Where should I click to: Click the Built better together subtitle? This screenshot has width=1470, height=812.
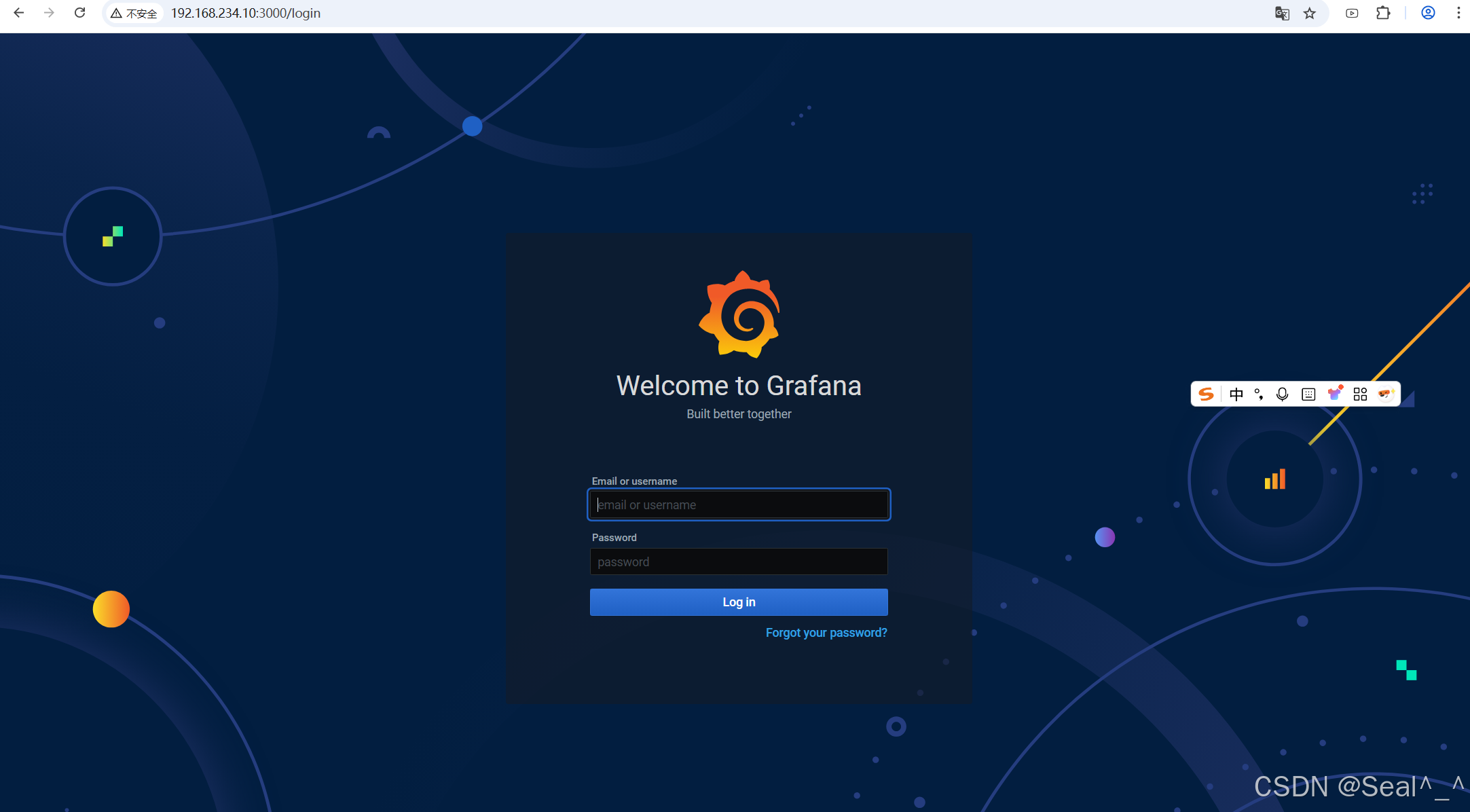tap(739, 414)
